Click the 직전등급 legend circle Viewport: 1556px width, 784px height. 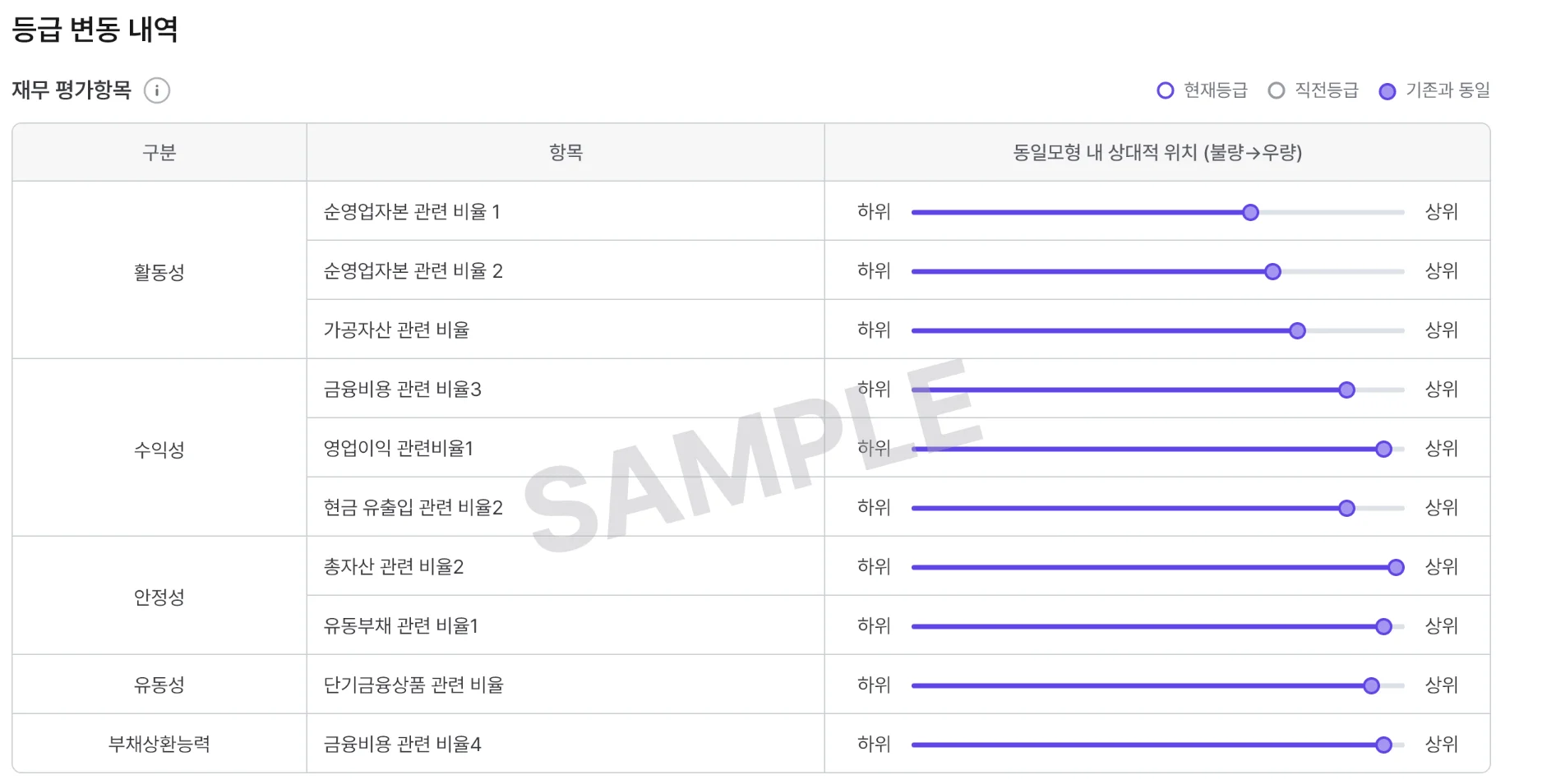(x=1277, y=90)
